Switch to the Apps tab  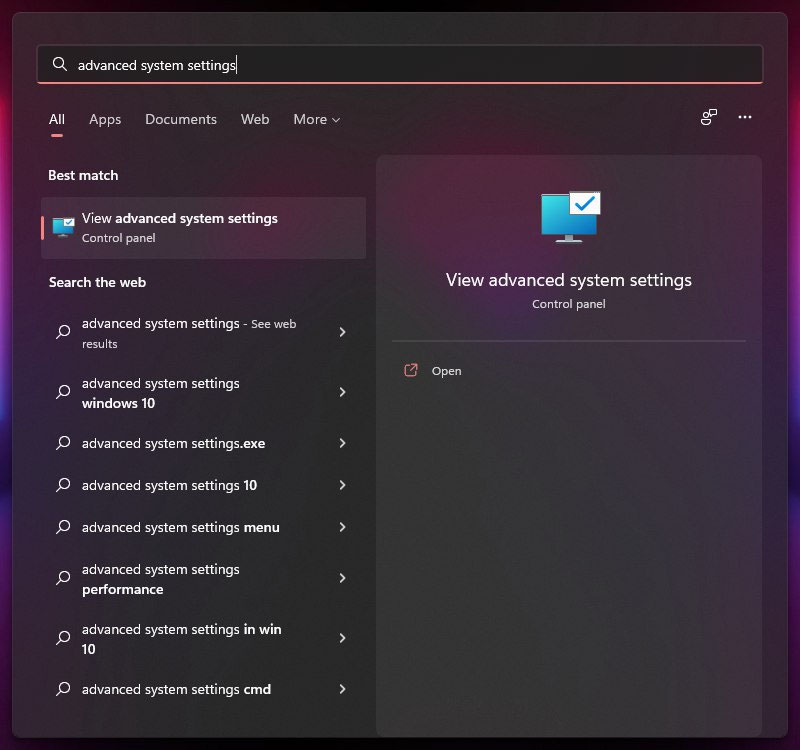[105, 119]
